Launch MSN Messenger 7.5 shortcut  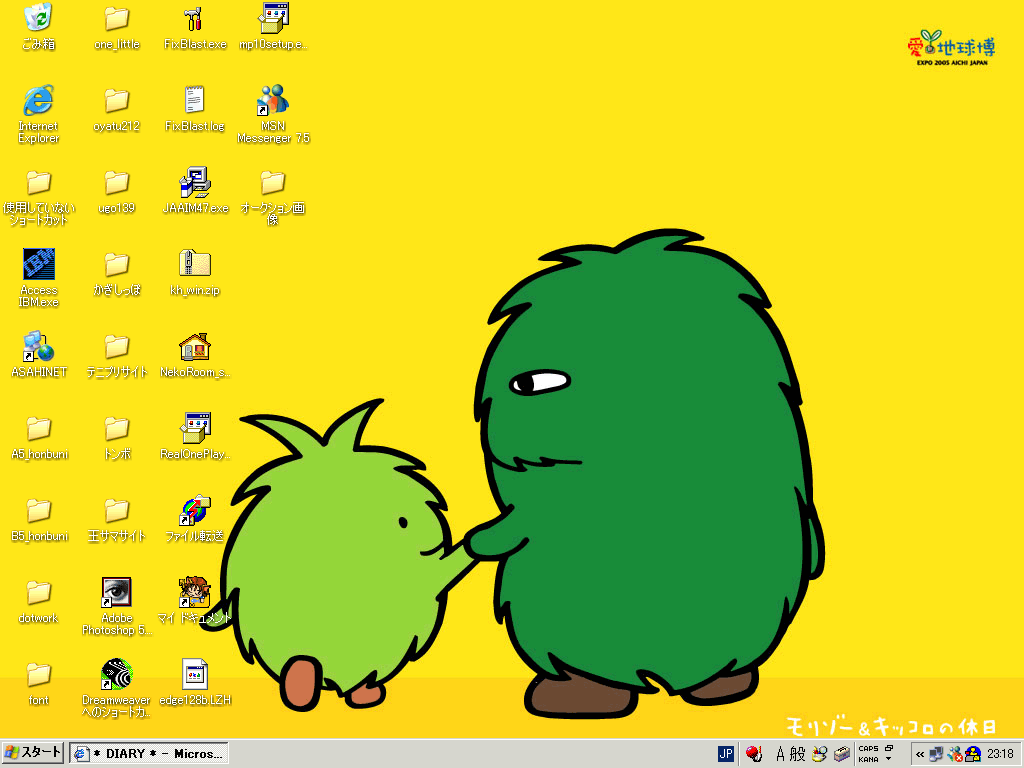click(x=273, y=114)
